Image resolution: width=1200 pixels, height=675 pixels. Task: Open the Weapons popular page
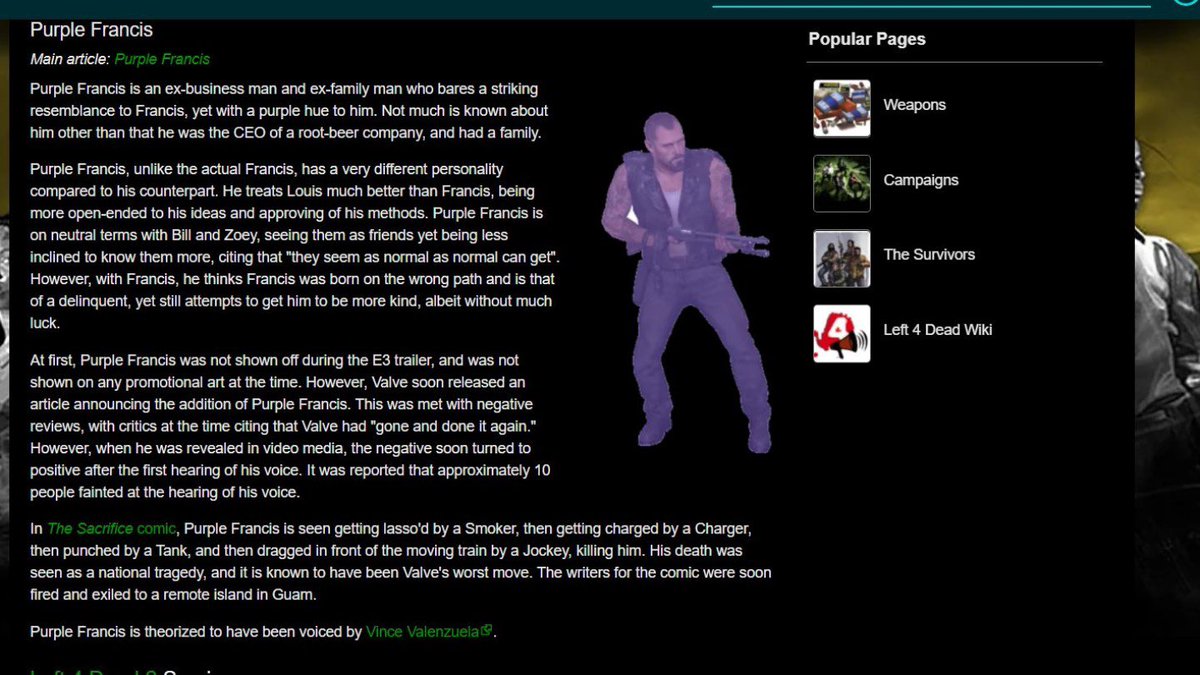[914, 105]
